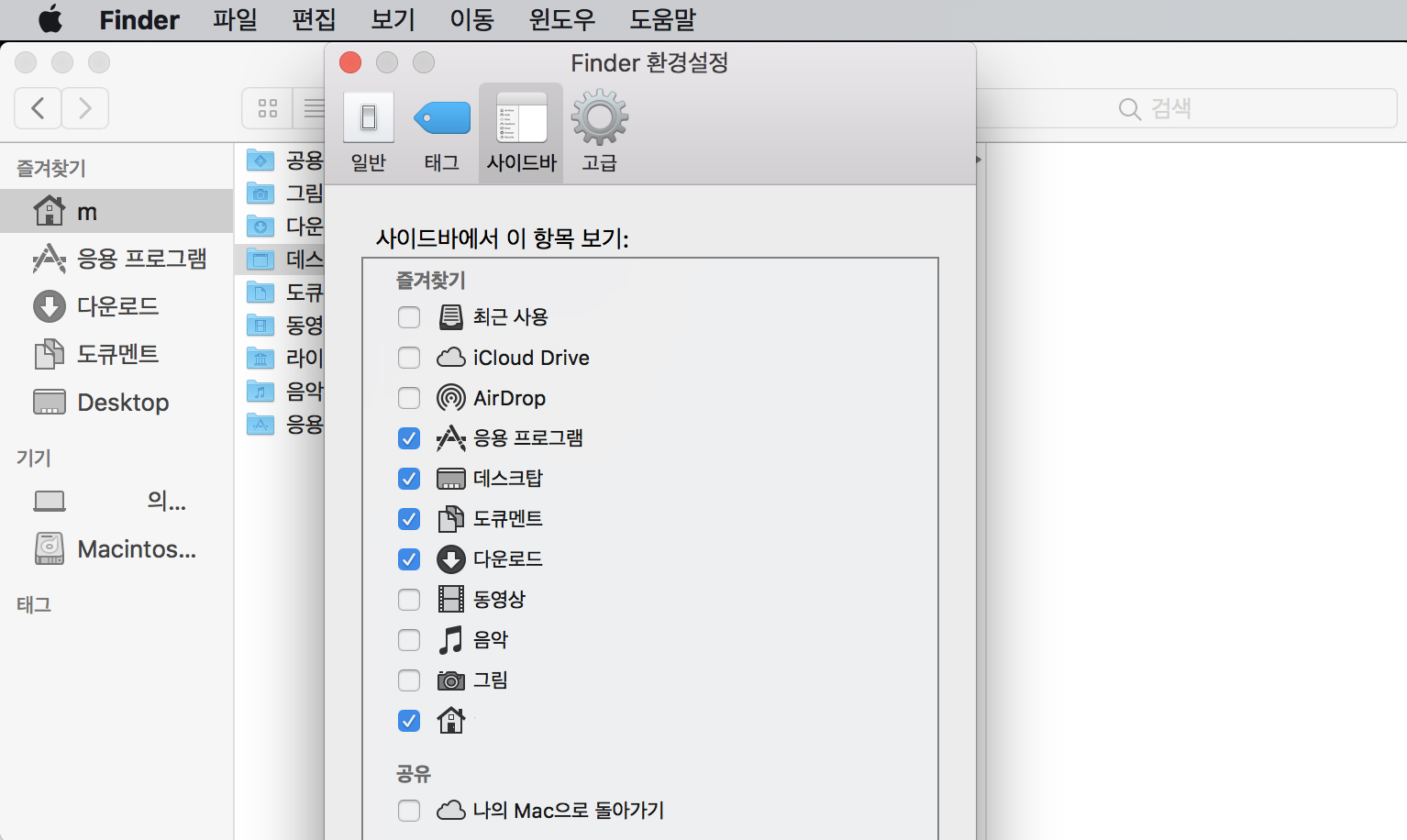Image resolution: width=1407 pixels, height=840 pixels.
Task: Select Macintosh HD in the sidebar devices
Action: [x=136, y=549]
